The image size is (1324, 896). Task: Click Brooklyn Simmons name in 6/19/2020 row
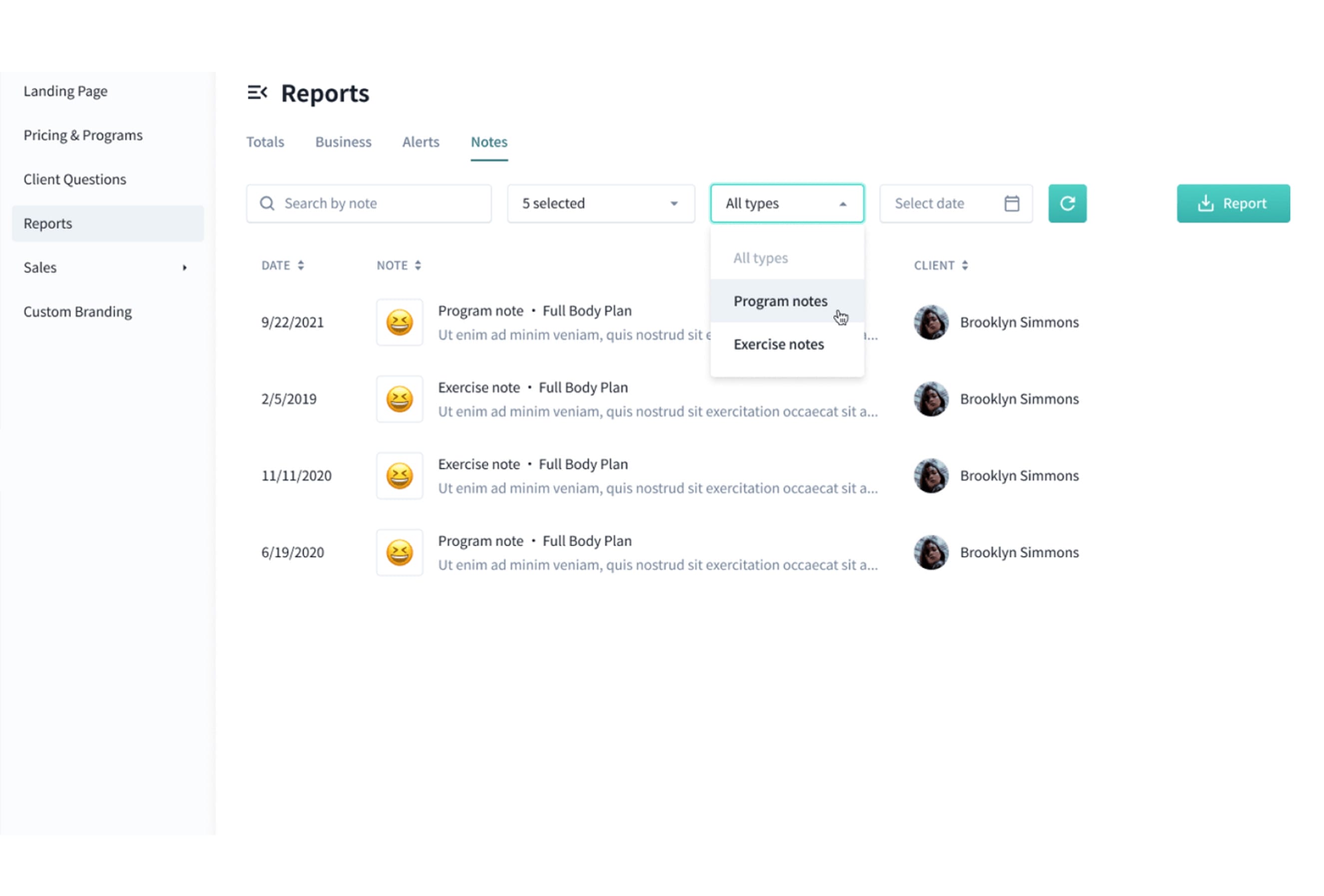pyautogui.click(x=1019, y=553)
